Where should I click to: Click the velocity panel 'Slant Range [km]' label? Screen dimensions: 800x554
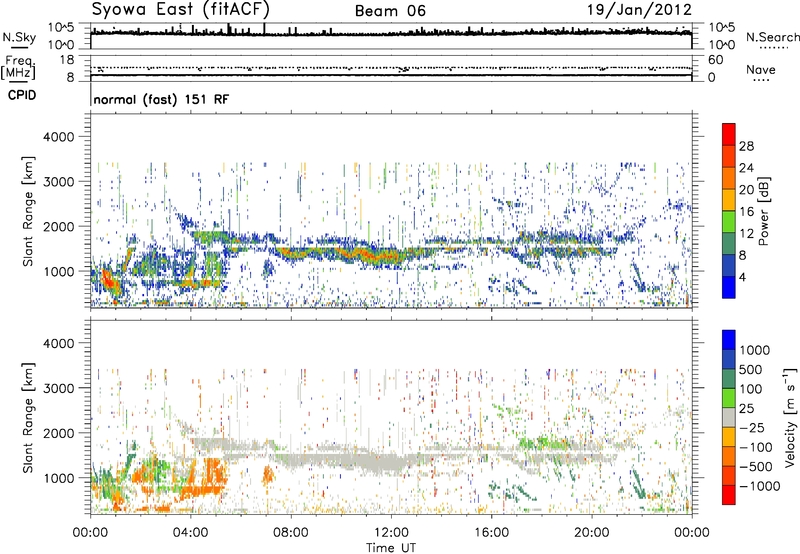(28, 418)
